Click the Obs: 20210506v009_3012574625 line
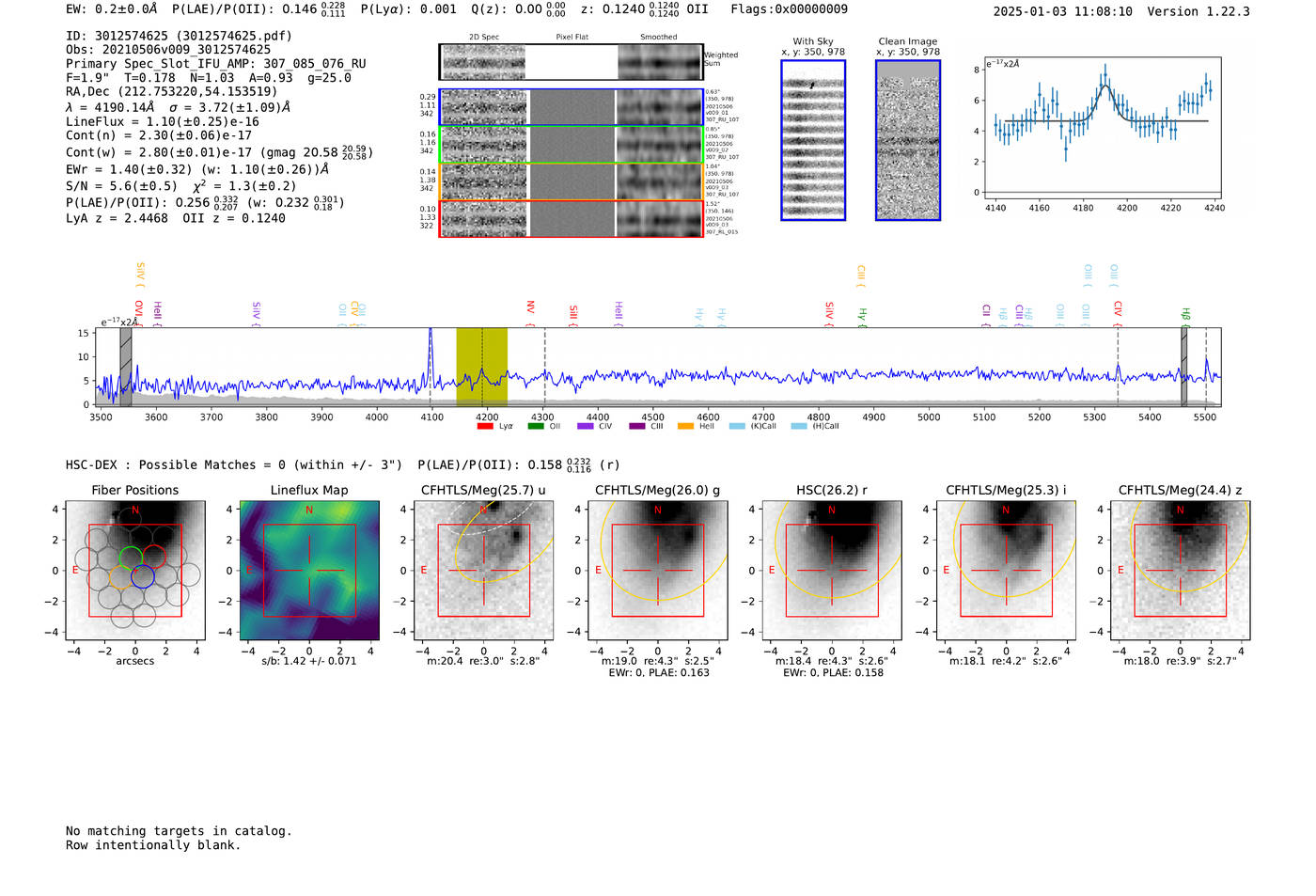 pyautogui.click(x=168, y=50)
